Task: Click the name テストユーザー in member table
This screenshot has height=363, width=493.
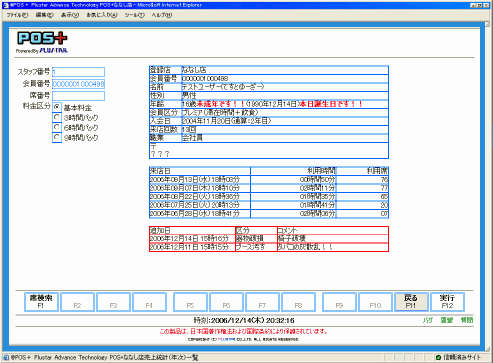Action: pyautogui.click(x=223, y=87)
